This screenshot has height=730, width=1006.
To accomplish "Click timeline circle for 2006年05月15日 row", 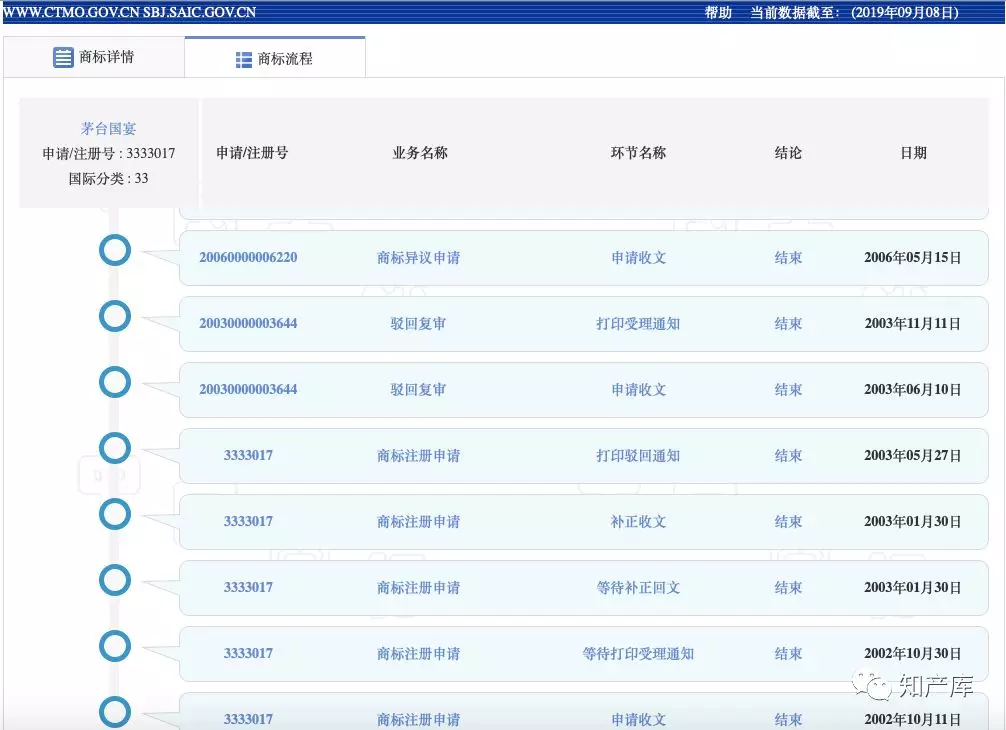I will coord(115,250).
